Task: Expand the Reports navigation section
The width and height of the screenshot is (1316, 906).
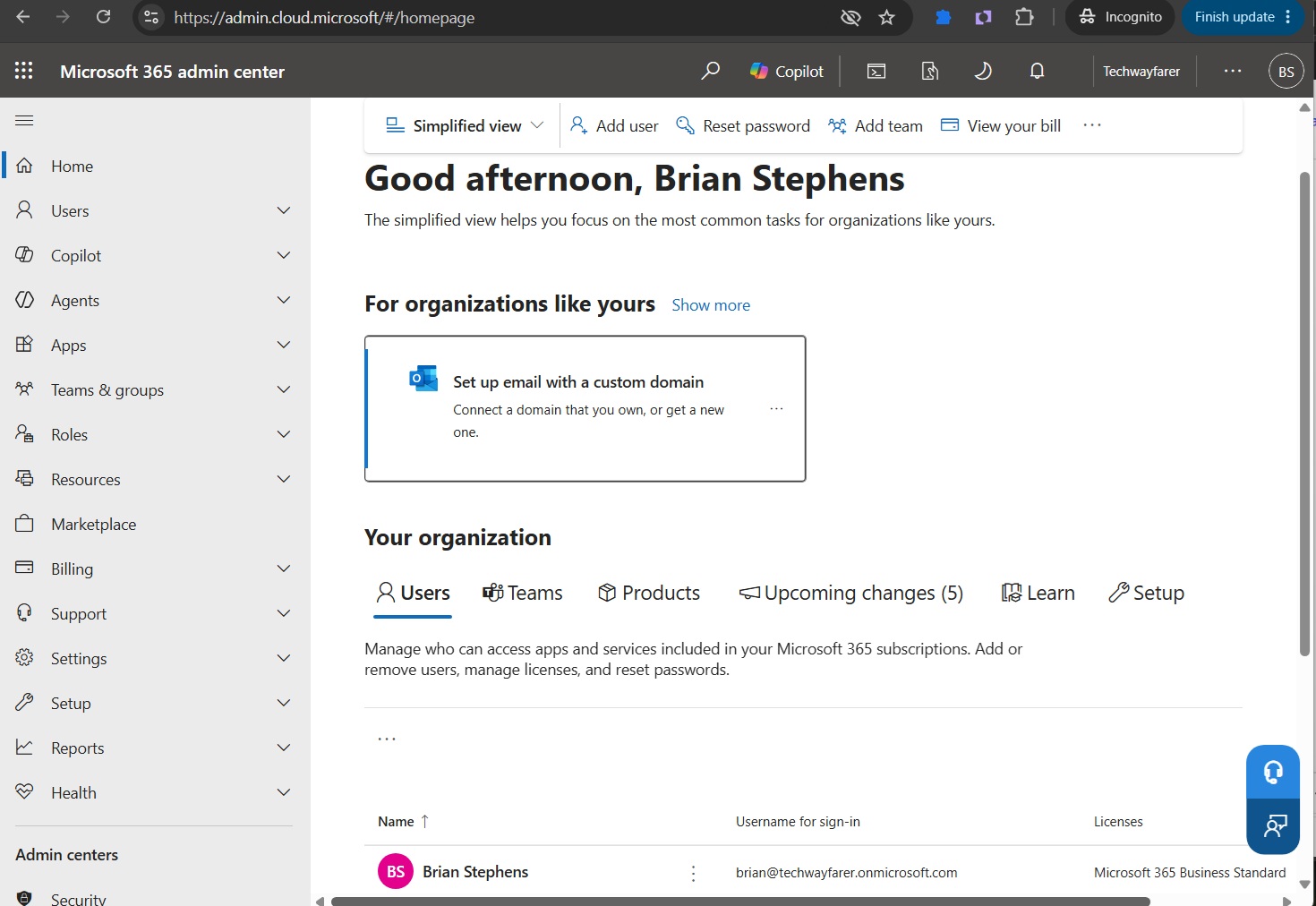Action: click(x=284, y=748)
